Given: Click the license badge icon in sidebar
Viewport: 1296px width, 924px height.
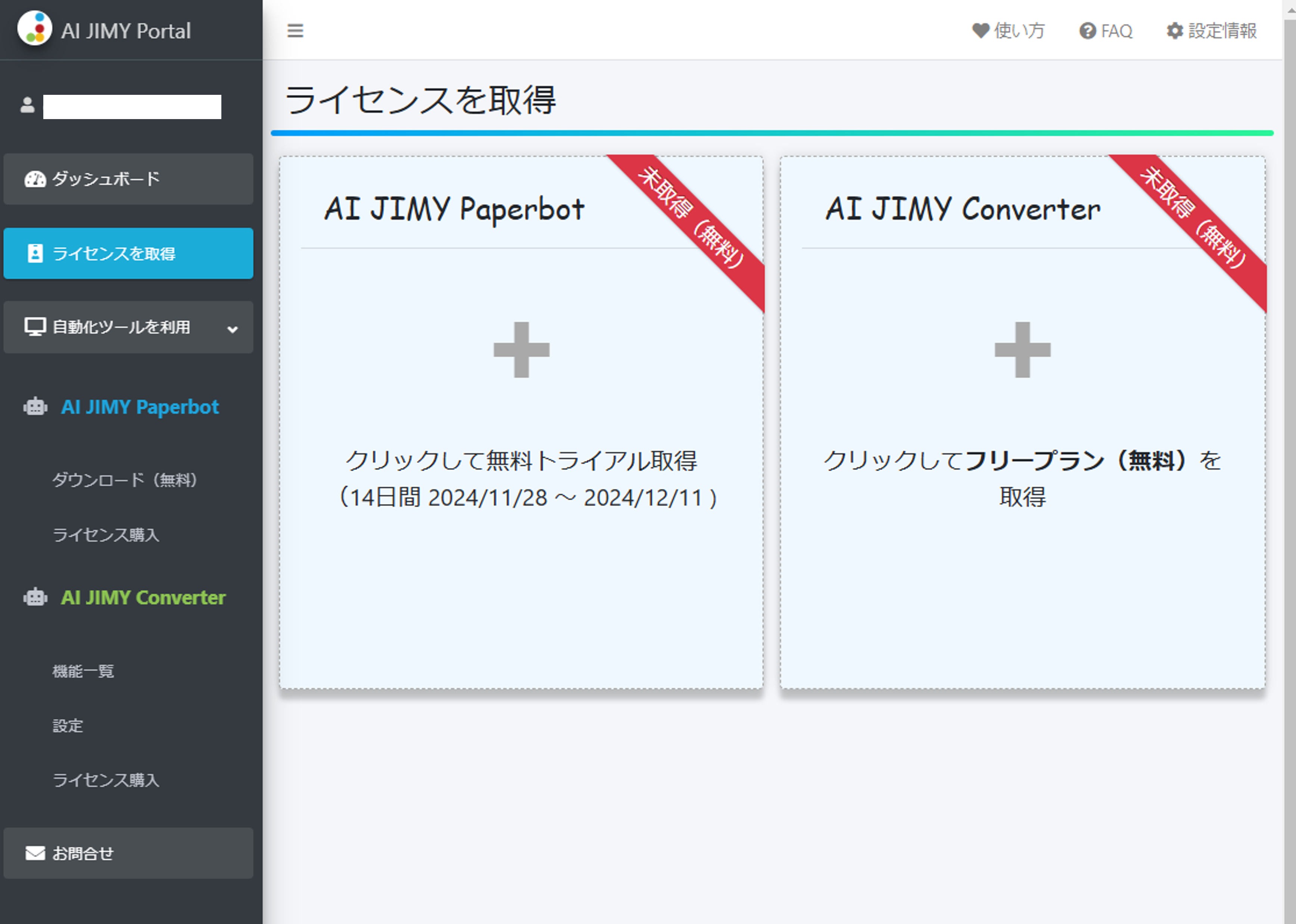Looking at the screenshot, I should point(35,254).
